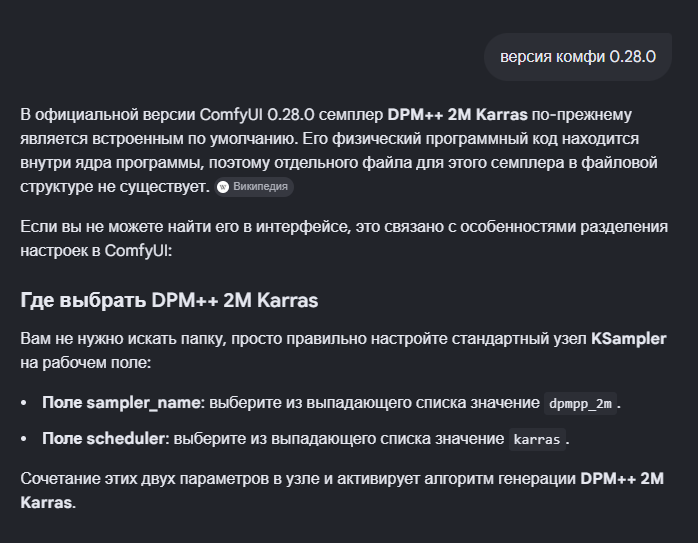Click the first bullet point marker
The width and height of the screenshot is (698, 543).
point(24,403)
